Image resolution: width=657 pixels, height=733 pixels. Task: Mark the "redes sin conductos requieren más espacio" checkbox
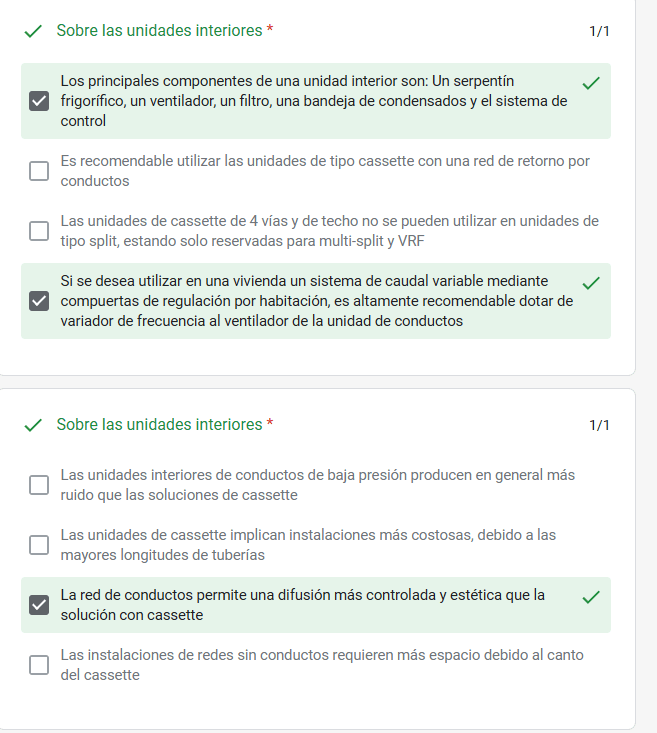(39, 665)
